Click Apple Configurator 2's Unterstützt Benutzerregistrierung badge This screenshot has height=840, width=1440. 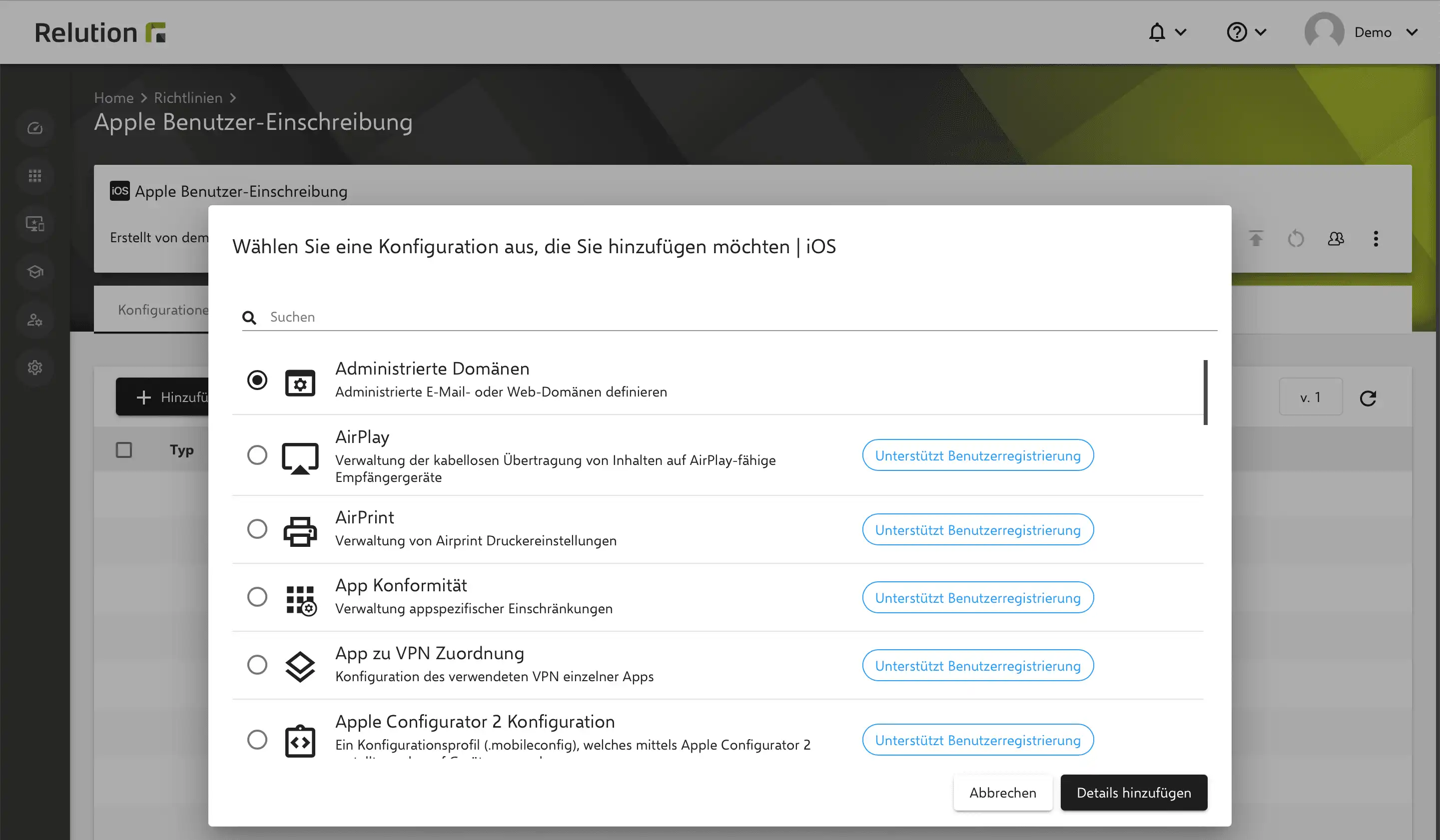coord(977,740)
